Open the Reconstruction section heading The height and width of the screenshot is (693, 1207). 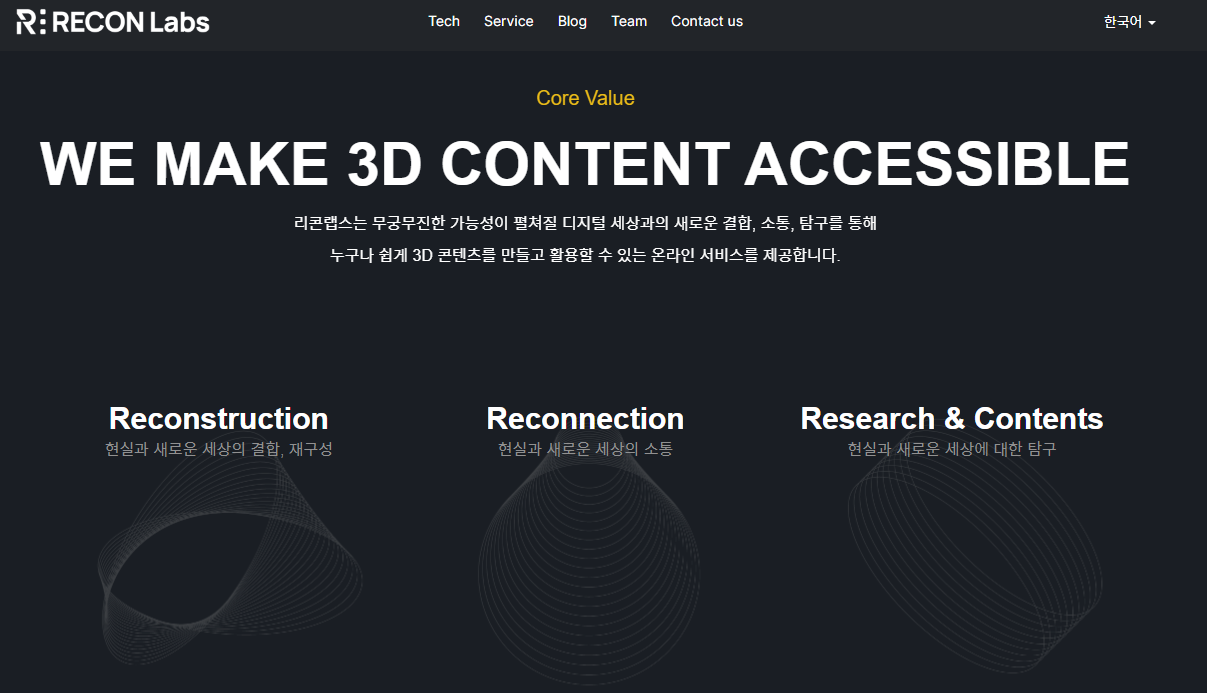click(x=218, y=418)
